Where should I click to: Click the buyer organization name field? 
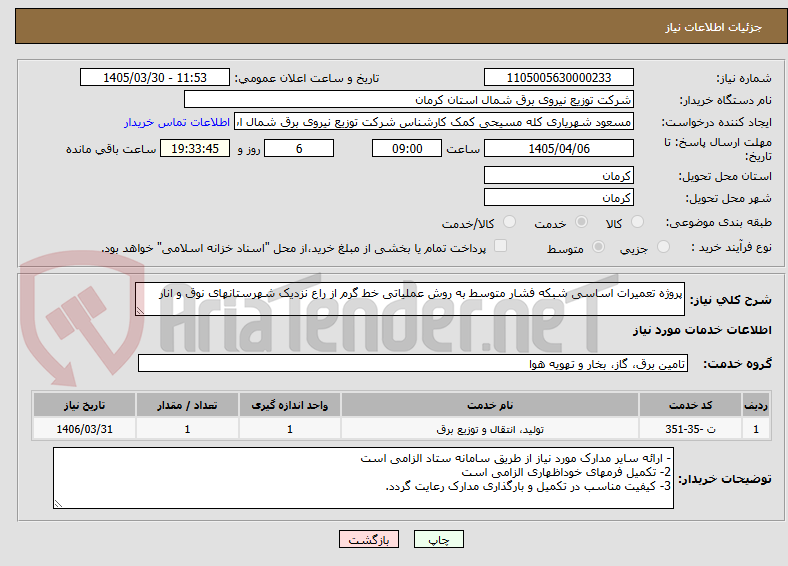pyautogui.click(x=409, y=100)
